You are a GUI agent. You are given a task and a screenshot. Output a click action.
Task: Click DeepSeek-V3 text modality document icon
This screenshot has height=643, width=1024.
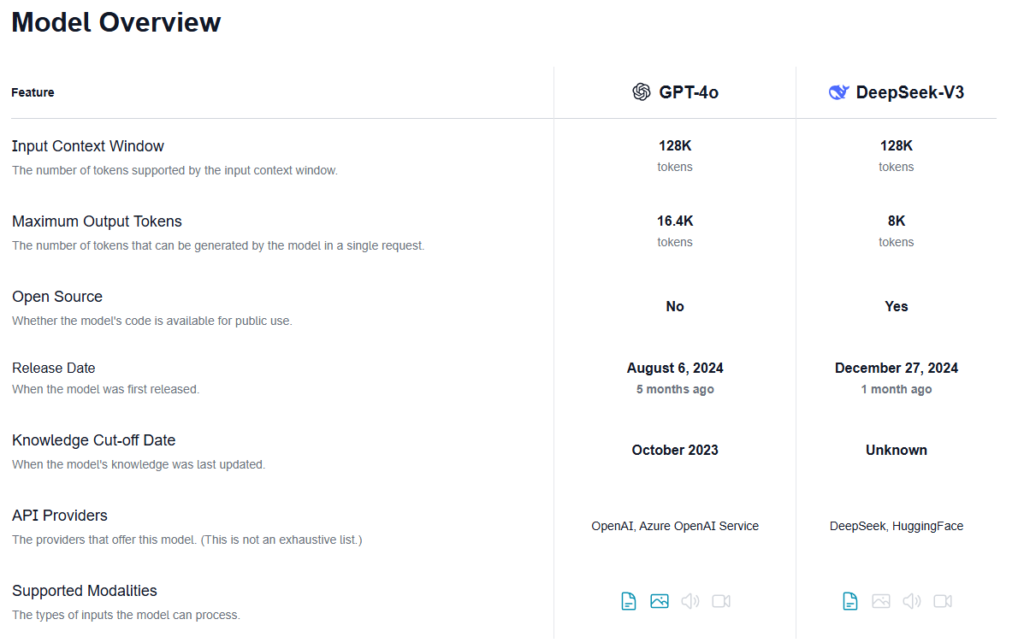pyautogui.click(x=850, y=601)
